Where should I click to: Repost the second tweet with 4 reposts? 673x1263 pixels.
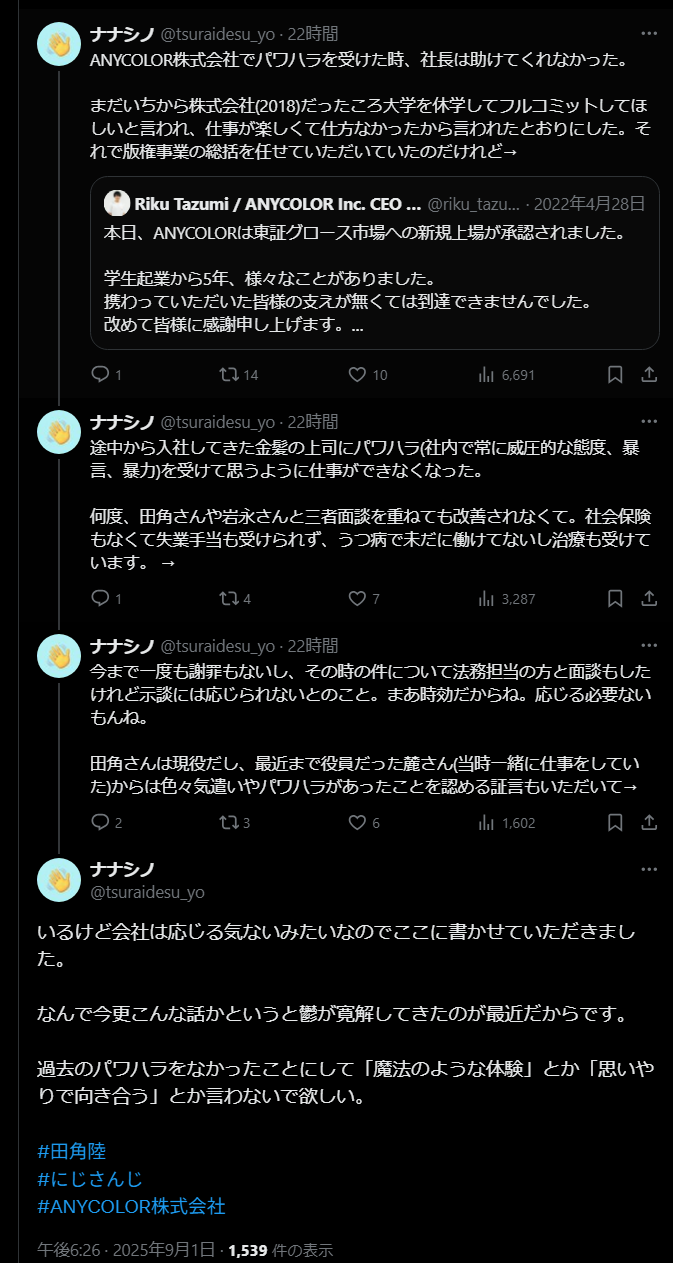point(228,599)
